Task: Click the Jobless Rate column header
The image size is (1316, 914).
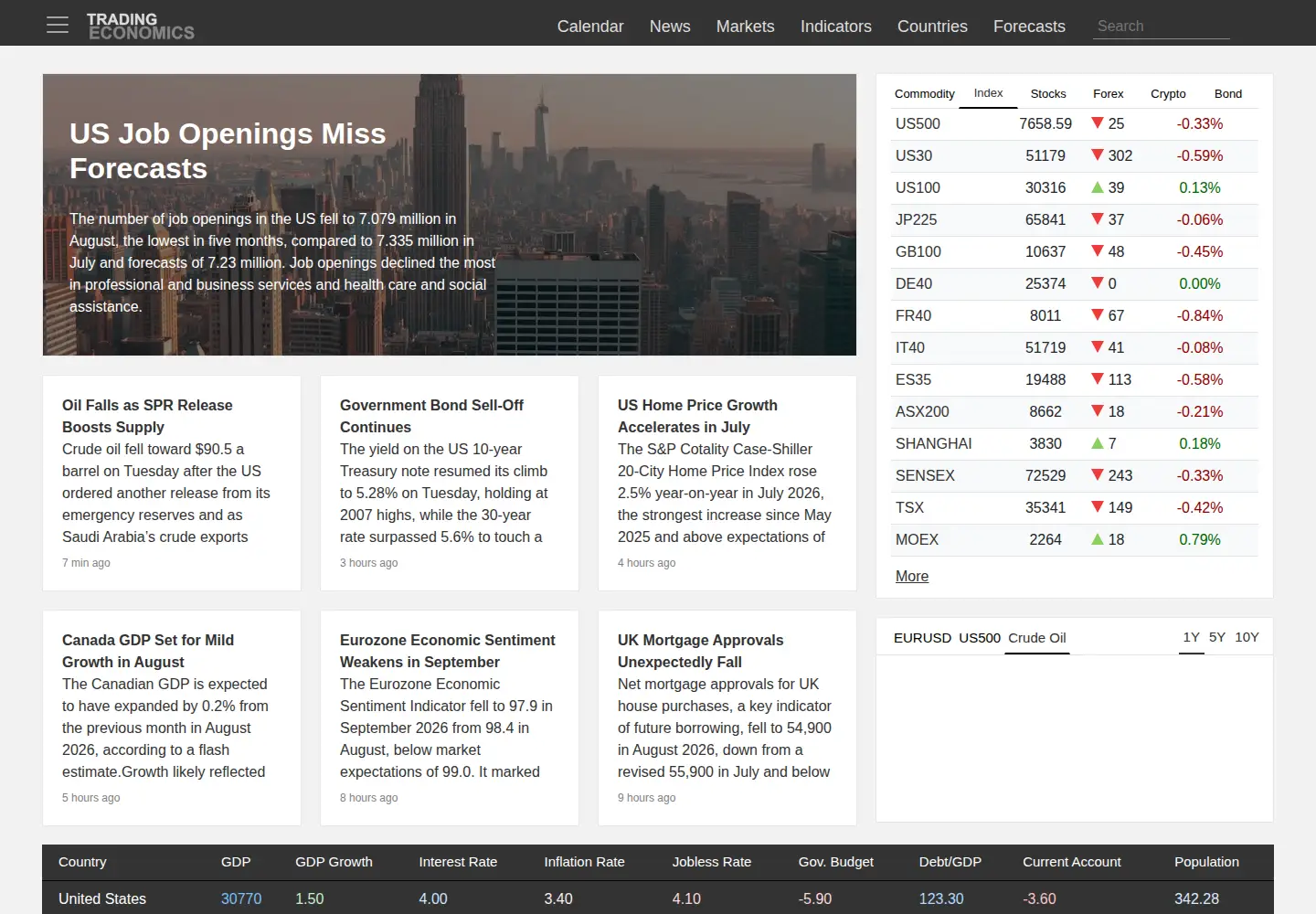Action: pyautogui.click(x=712, y=862)
